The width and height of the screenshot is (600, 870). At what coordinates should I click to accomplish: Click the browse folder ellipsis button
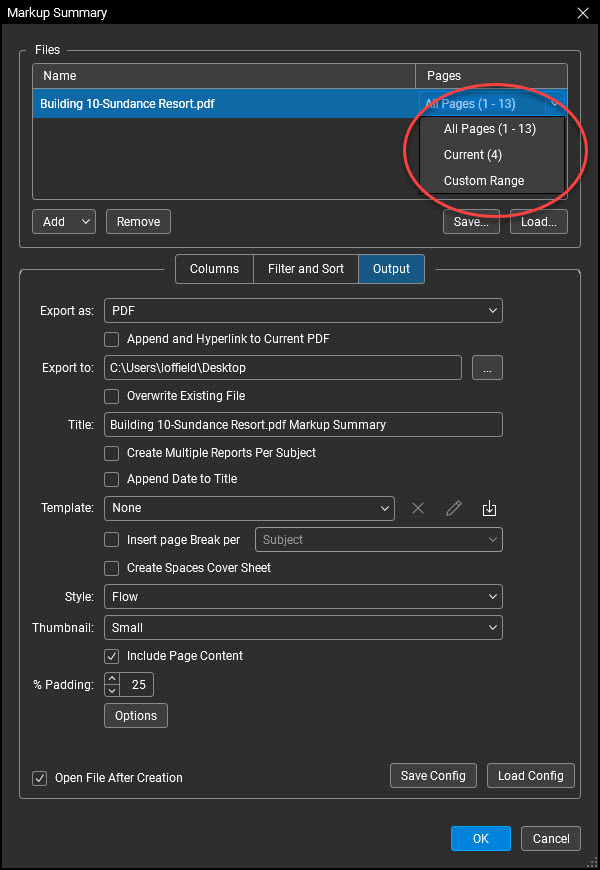click(487, 368)
